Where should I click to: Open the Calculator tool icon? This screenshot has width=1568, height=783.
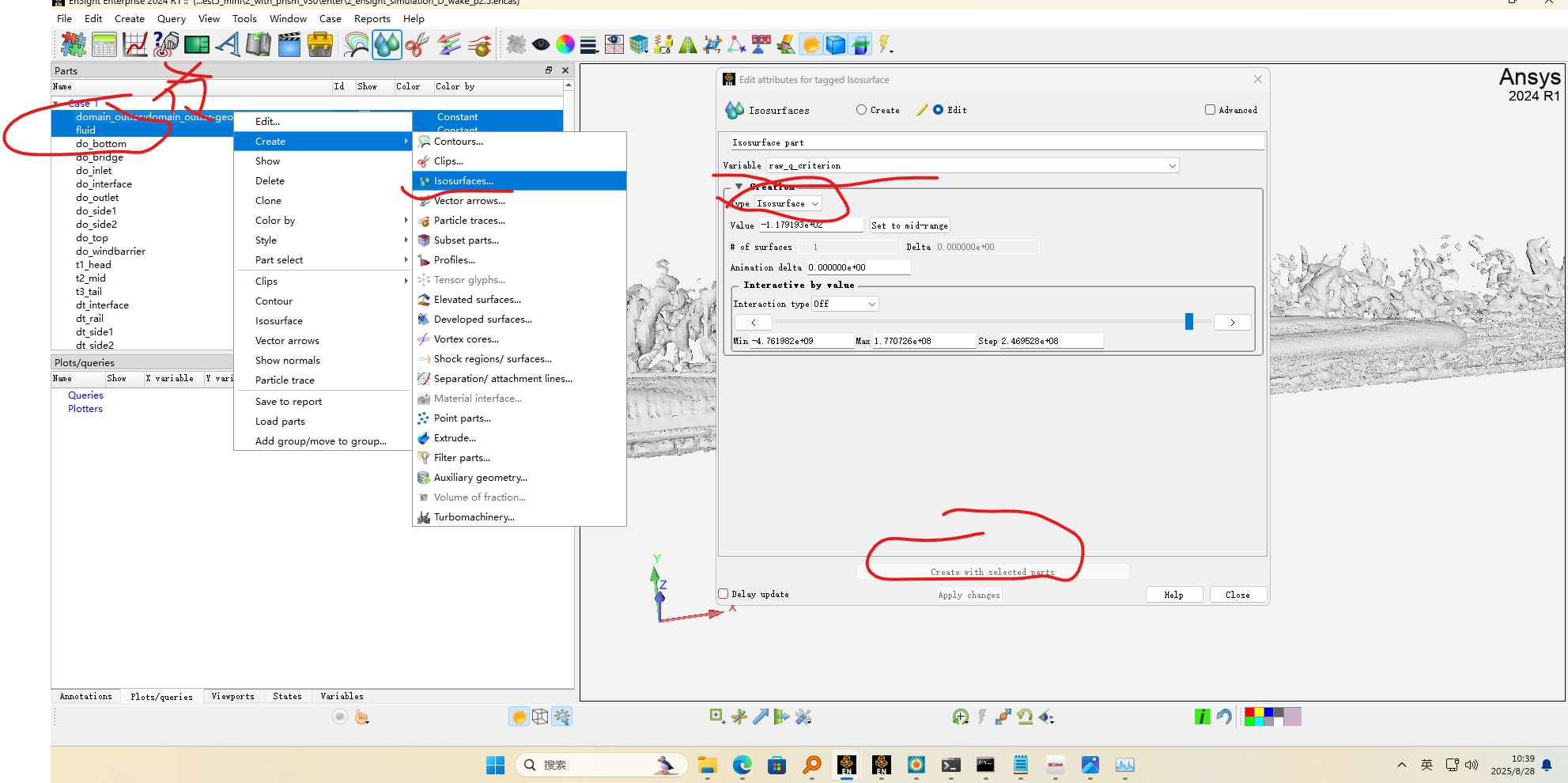[x=104, y=45]
